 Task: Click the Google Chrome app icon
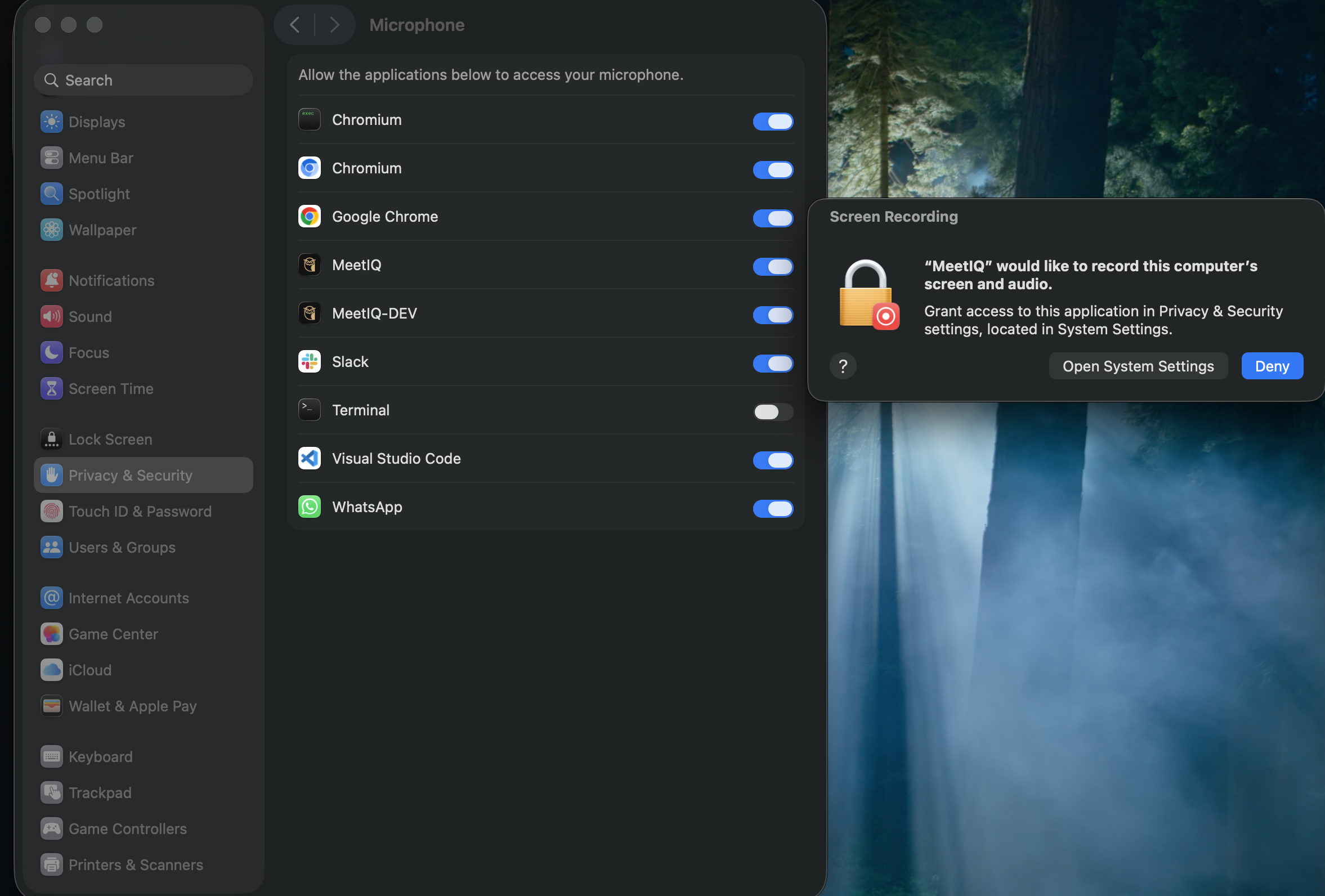tap(310, 216)
